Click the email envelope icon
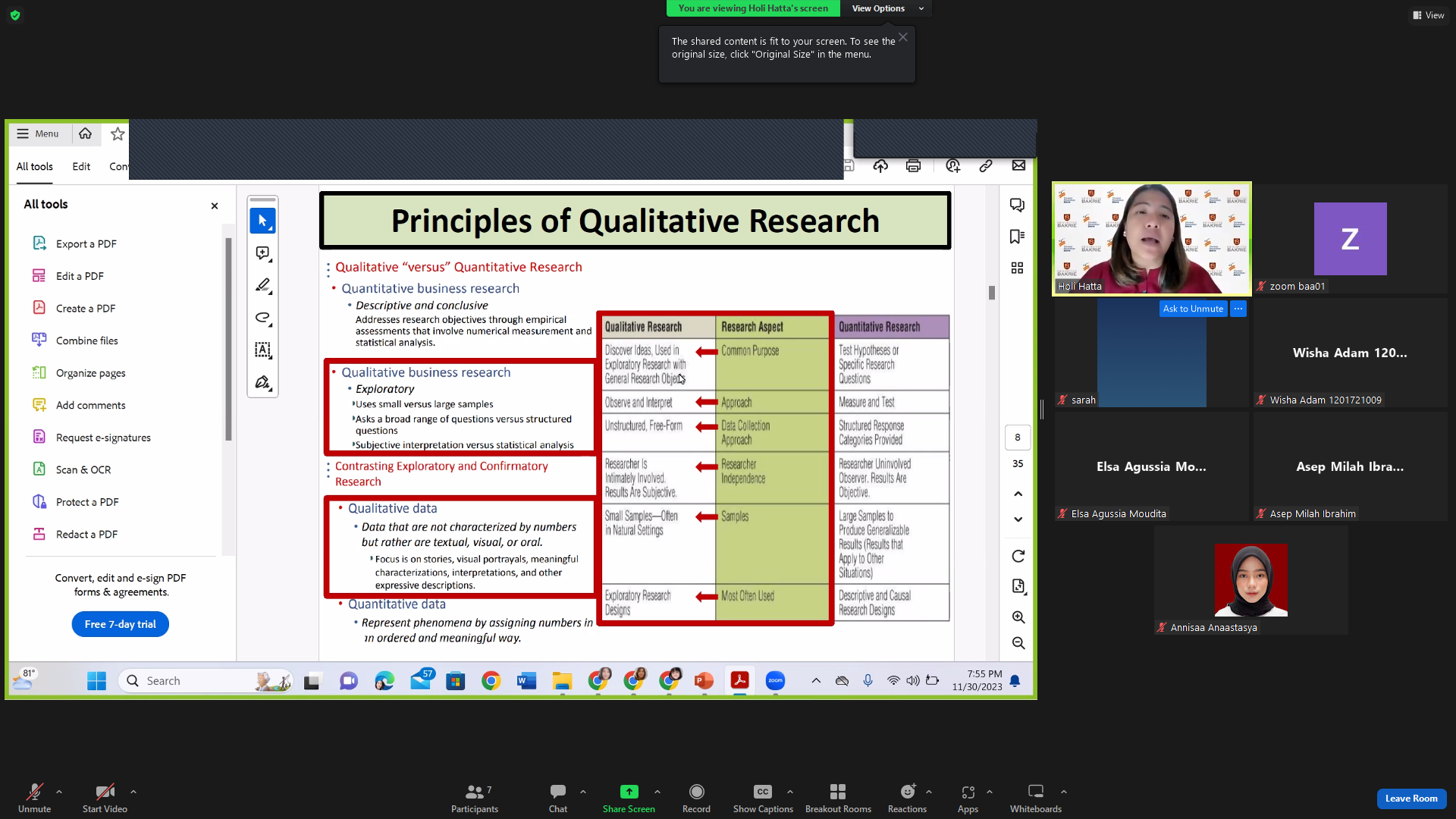1456x819 pixels. click(1018, 165)
